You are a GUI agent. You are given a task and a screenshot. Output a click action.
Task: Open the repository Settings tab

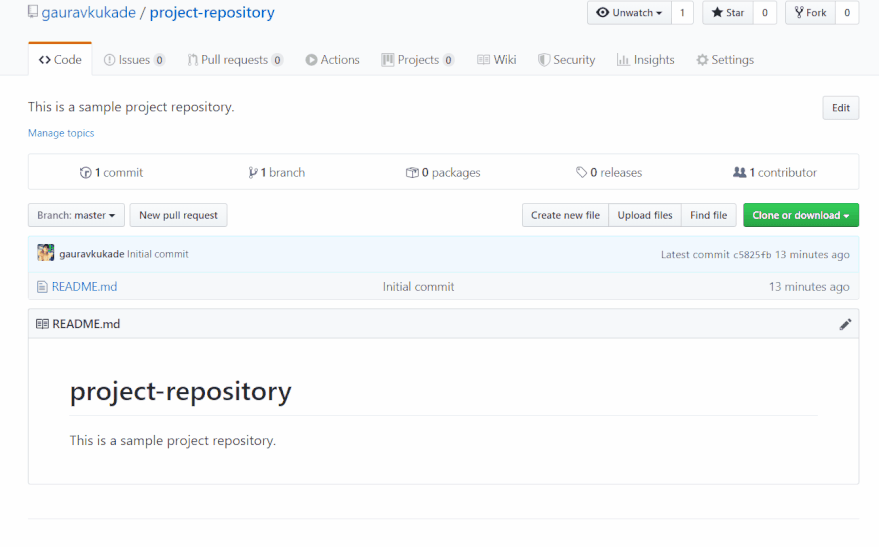coord(725,59)
